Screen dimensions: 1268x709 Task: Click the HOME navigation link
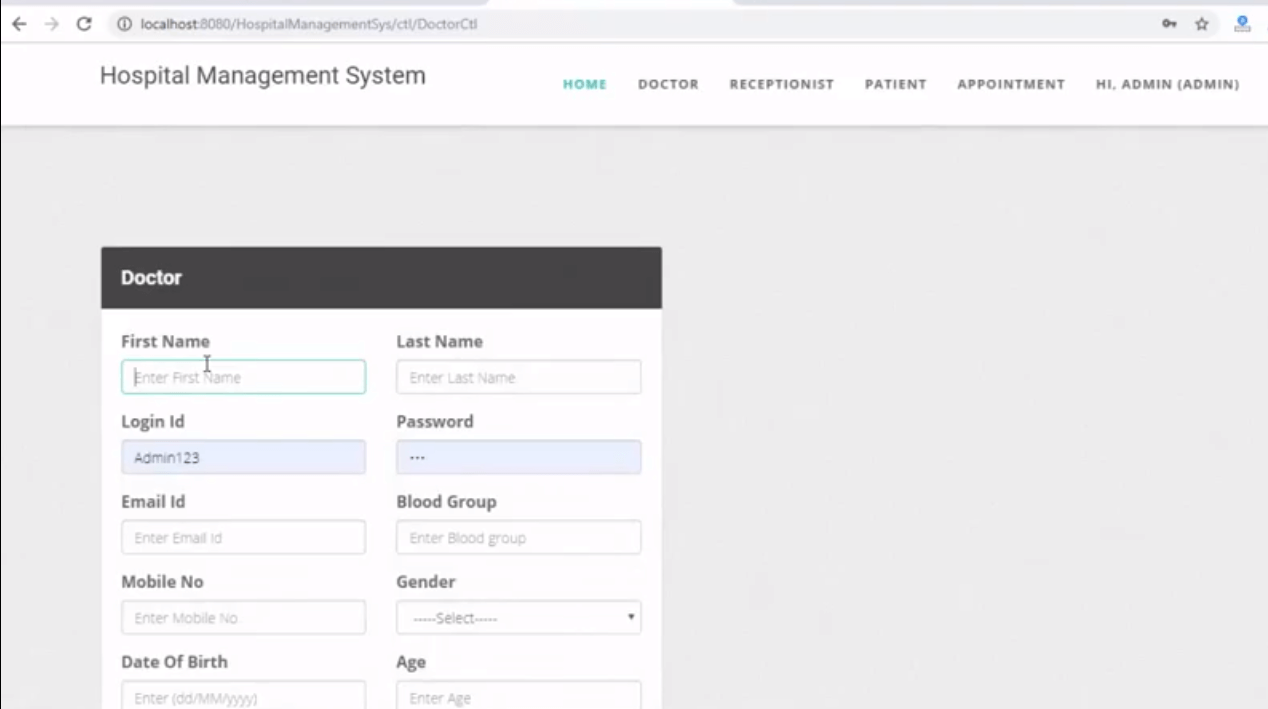click(584, 85)
